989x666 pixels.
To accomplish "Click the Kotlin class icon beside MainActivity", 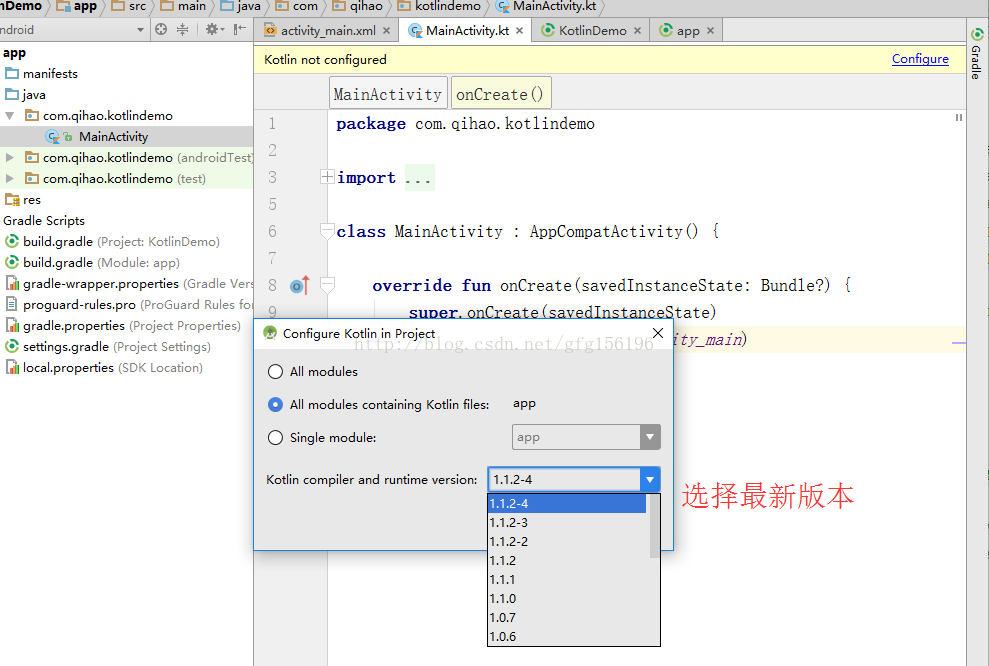I will [x=52, y=136].
